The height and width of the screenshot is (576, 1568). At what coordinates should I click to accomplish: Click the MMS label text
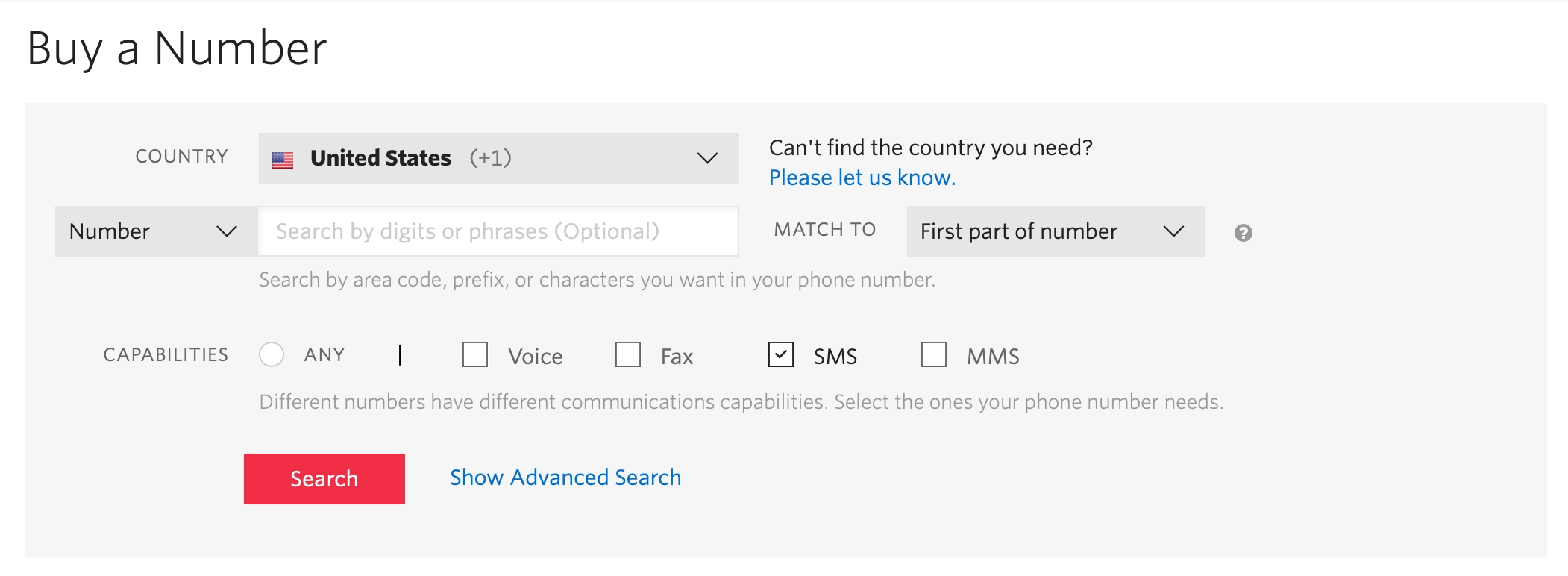click(993, 357)
